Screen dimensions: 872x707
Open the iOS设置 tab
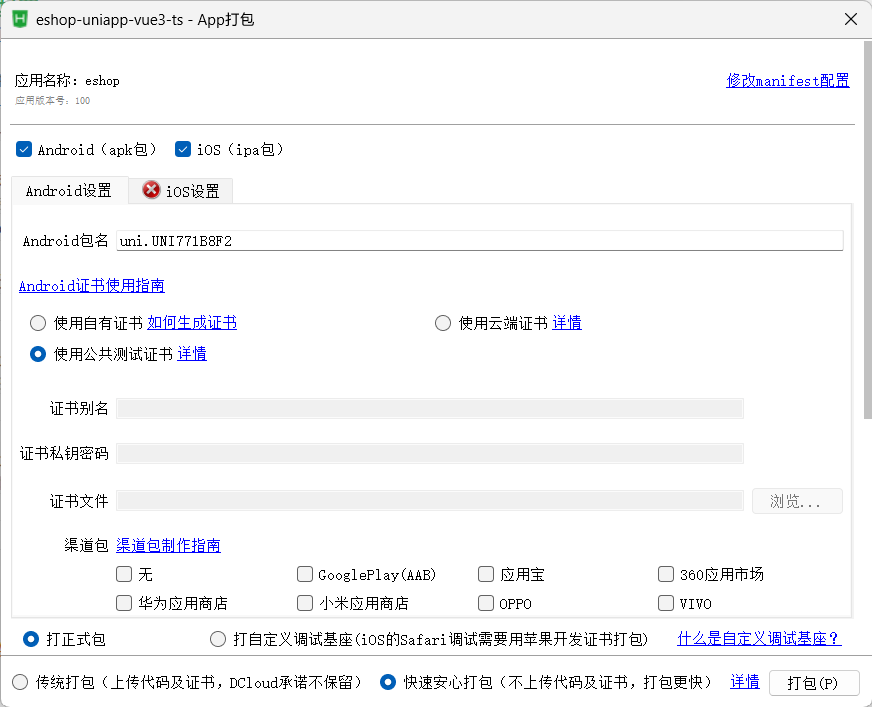tap(192, 191)
